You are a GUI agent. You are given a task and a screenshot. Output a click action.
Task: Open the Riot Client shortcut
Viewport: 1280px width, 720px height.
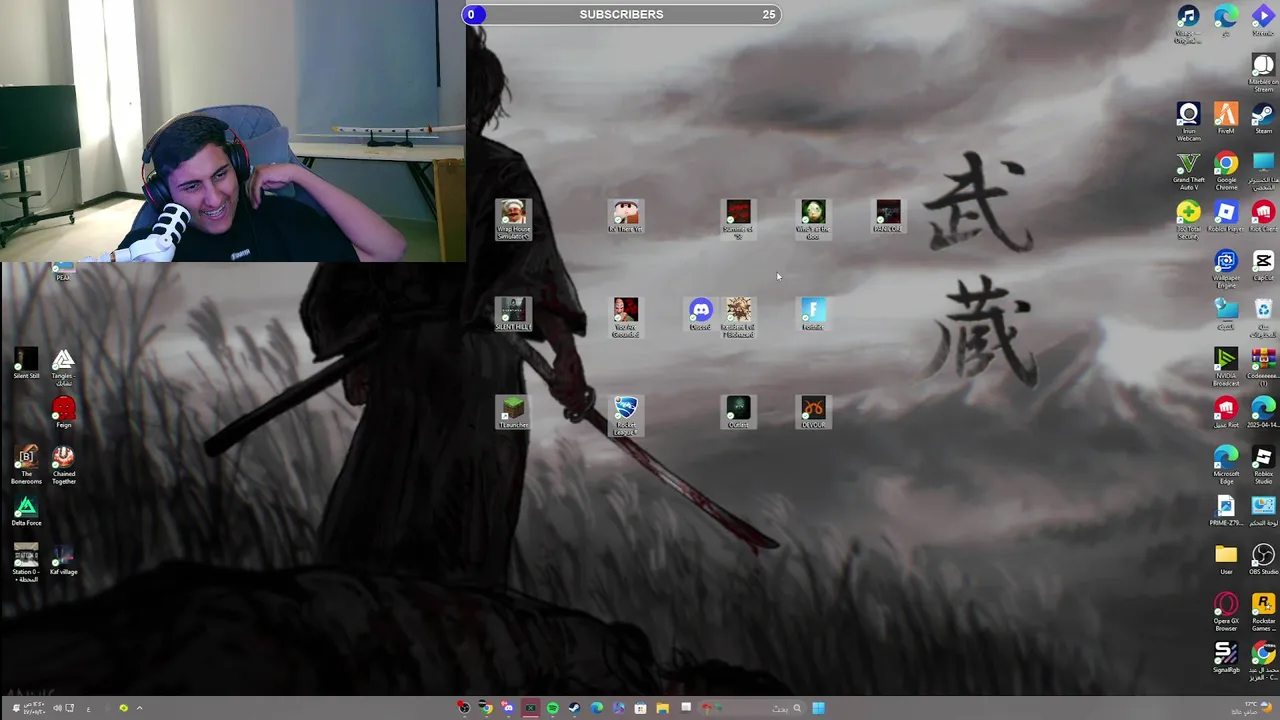point(1263,216)
